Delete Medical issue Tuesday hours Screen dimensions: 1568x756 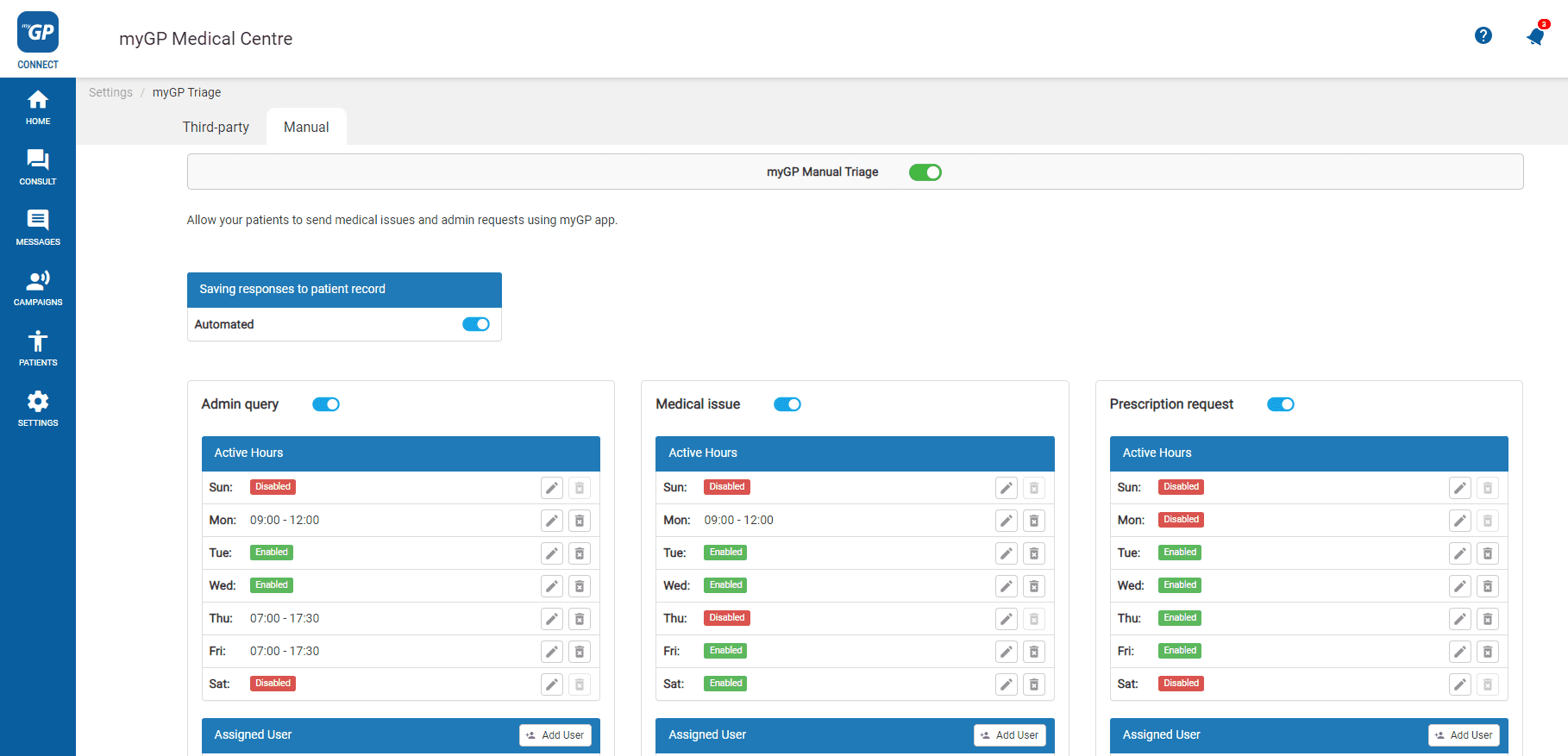tap(1034, 553)
